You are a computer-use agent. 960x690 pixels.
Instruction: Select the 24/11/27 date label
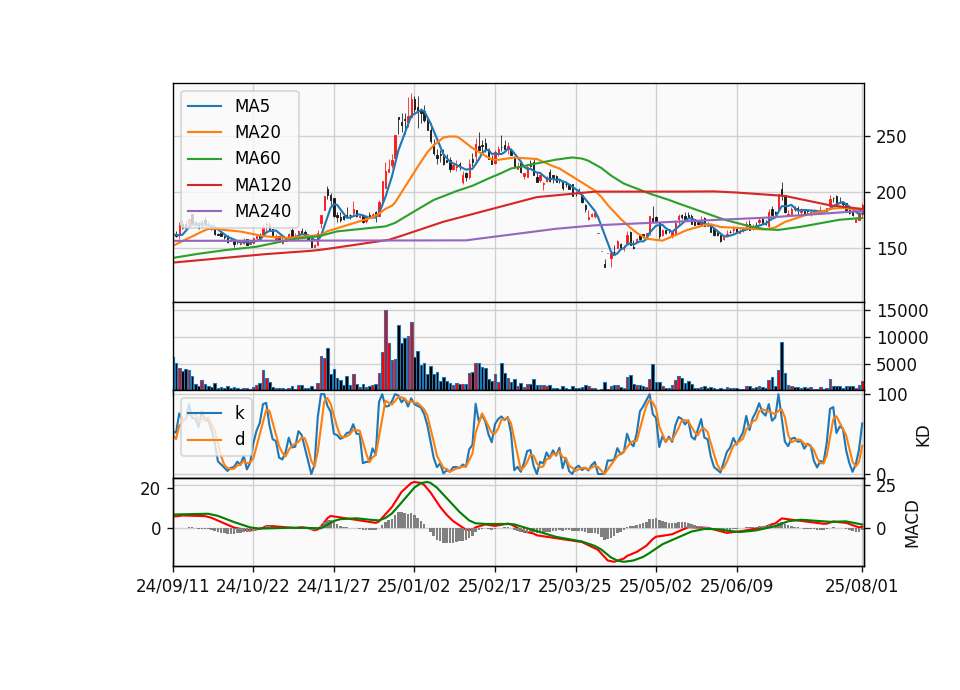pyautogui.click(x=334, y=586)
